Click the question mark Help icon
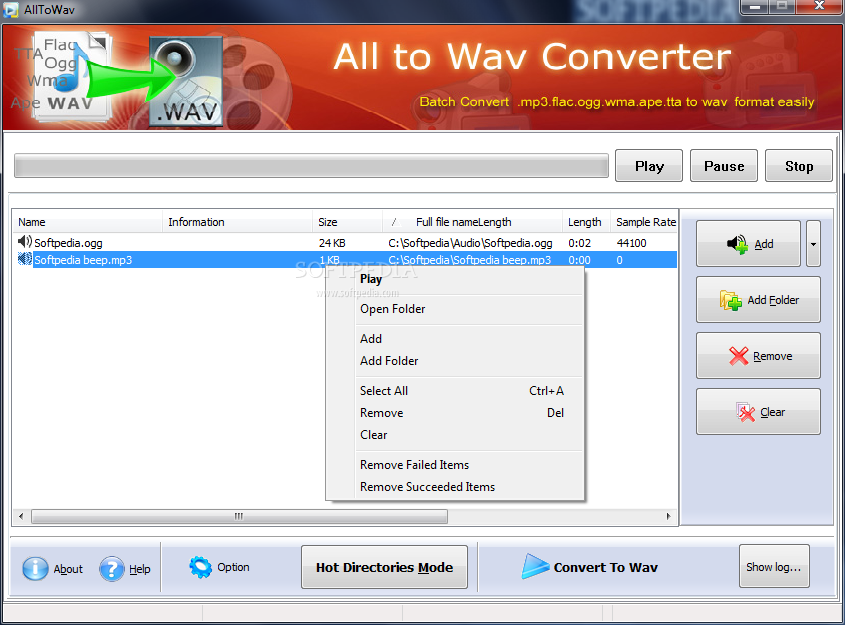The width and height of the screenshot is (845, 625). 112,568
